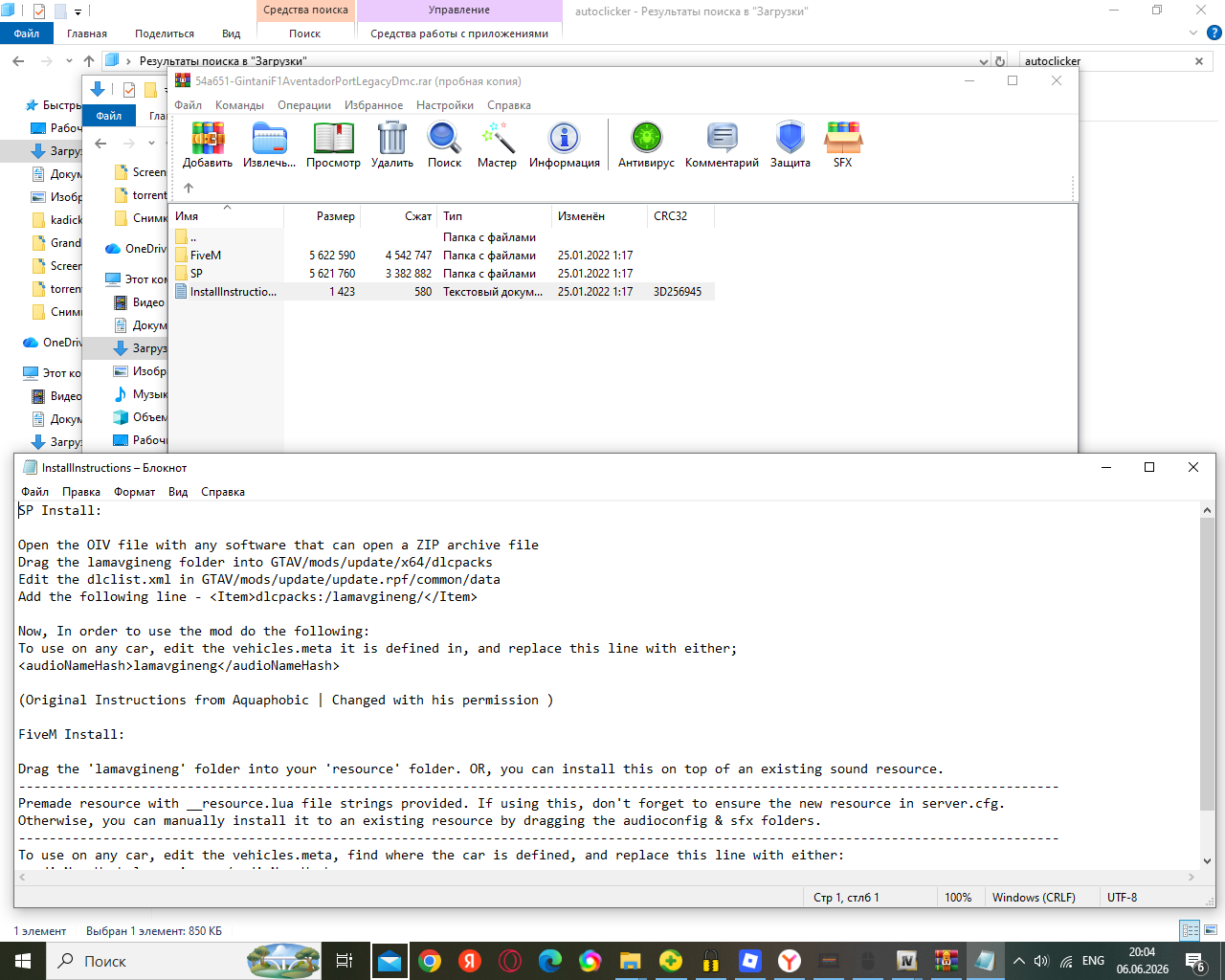
Task: Click the Notepad horizontal scrollbar right arrow
Action: click(x=1192, y=877)
